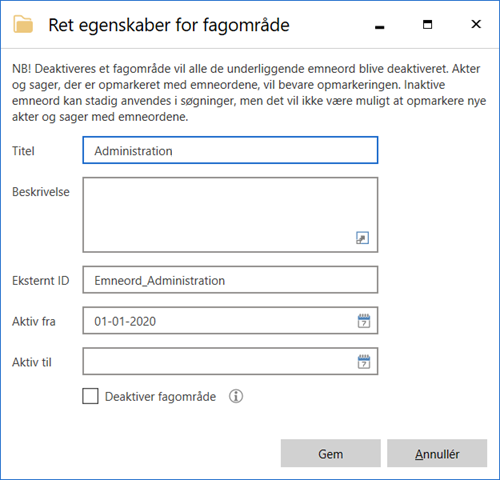This screenshot has height=480, width=500.
Task: Close the Ret egenskaber for fagområde dialog
Action: (476, 24)
